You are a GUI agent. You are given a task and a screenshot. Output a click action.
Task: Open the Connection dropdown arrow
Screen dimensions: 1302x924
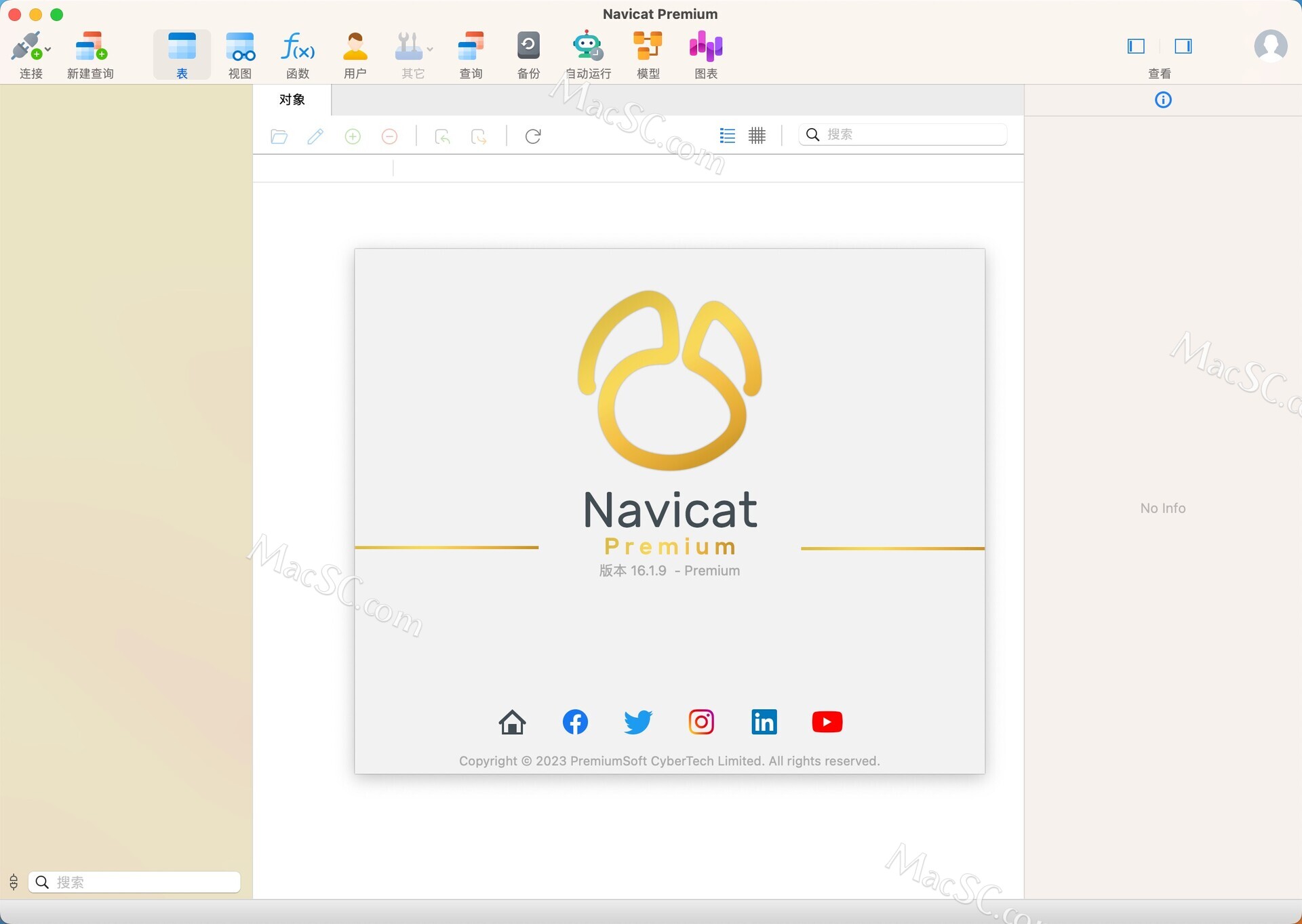pos(47,49)
